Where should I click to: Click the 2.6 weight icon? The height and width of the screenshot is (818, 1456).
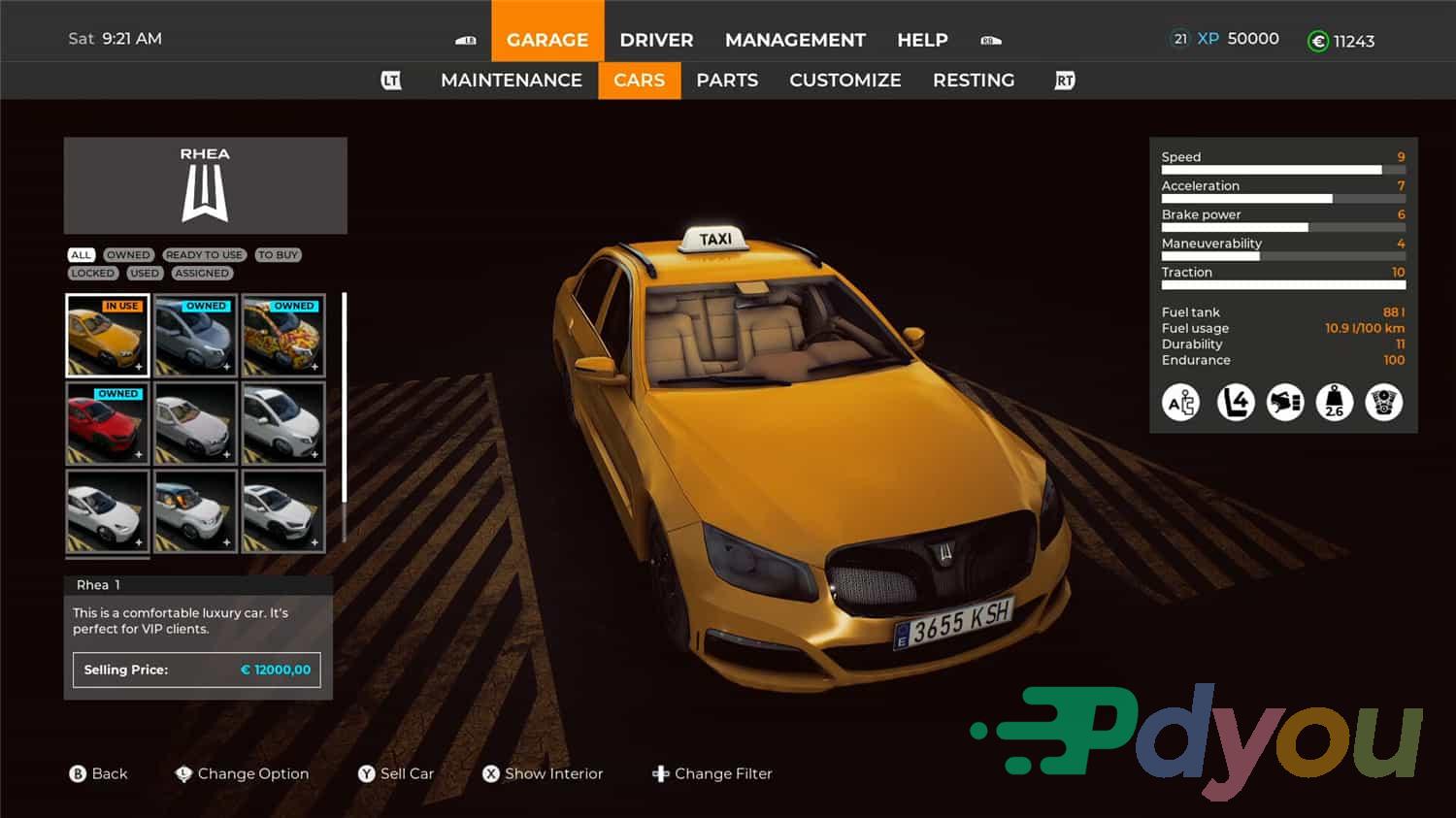(x=1335, y=402)
